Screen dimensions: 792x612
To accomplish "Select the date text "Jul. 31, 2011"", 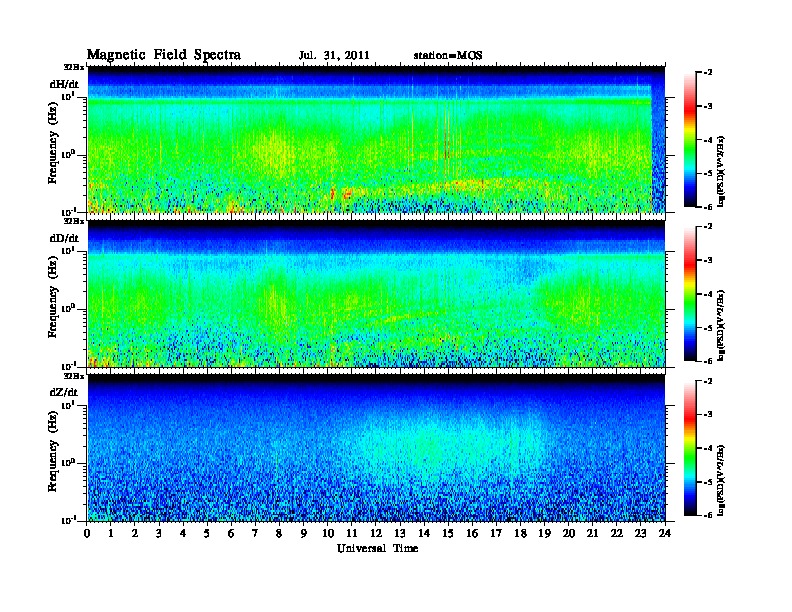I will coord(334,56).
